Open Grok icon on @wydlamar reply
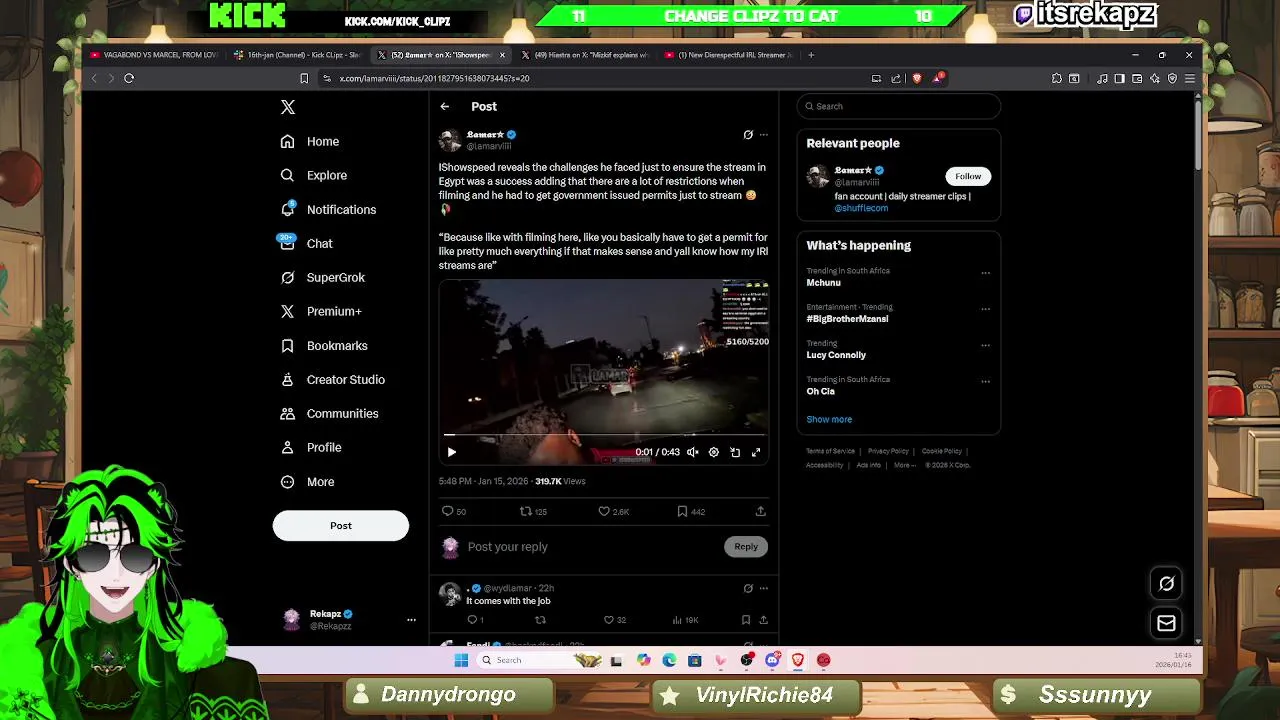1280x720 pixels. pos(748,589)
